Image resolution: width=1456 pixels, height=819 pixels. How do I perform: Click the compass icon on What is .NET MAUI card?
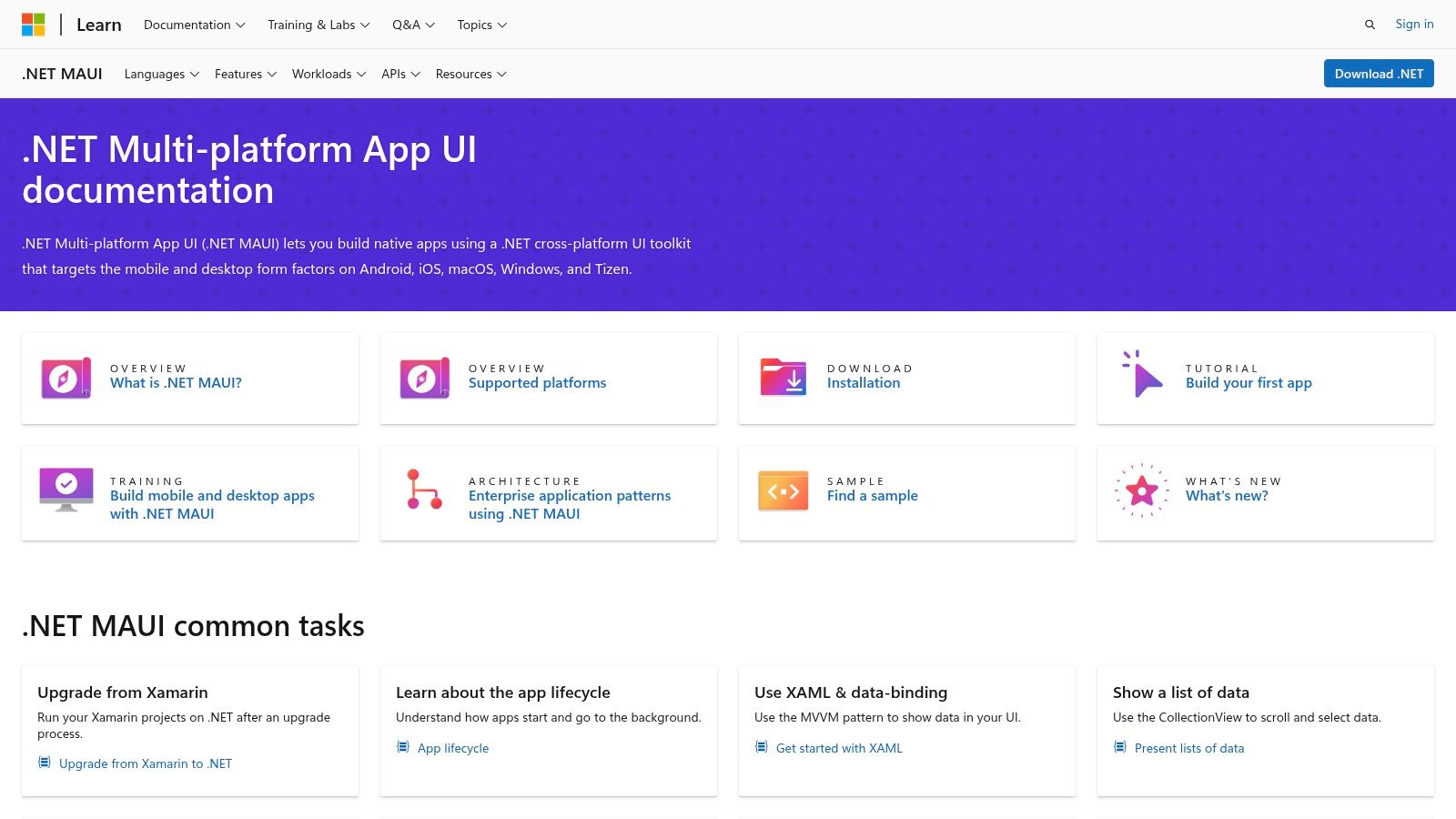click(66, 378)
